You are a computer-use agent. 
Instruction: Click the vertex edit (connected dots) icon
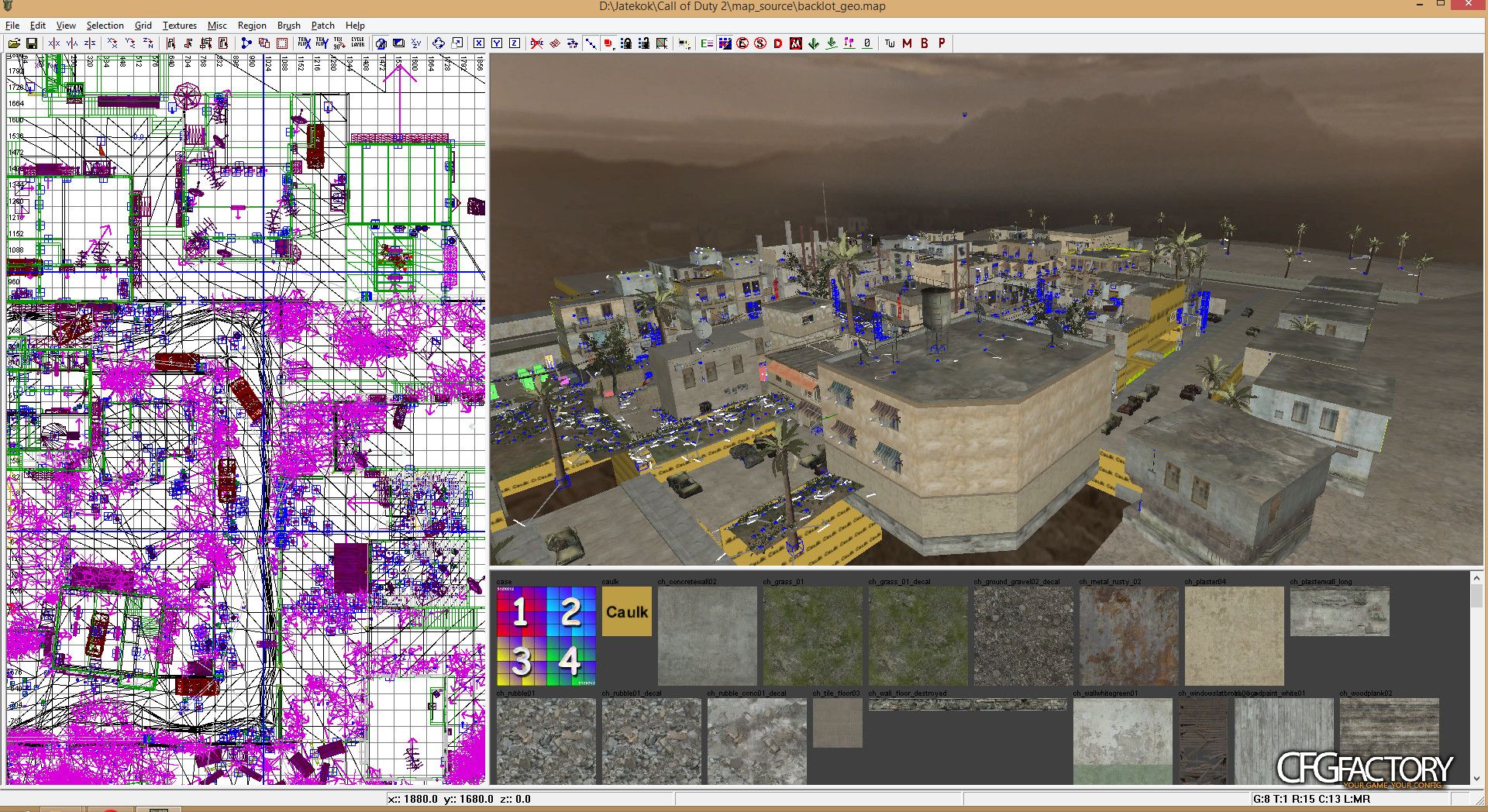(x=246, y=43)
